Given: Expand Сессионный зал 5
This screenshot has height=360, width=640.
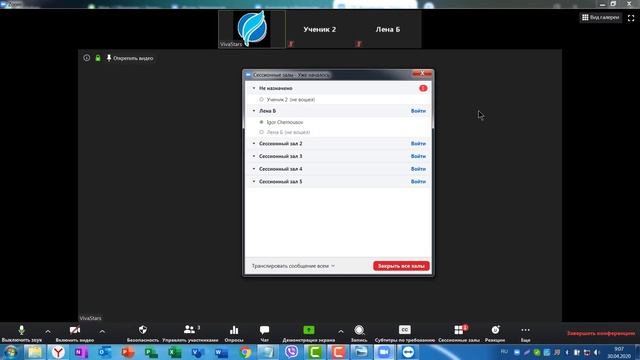Looking at the screenshot, I should tap(254, 182).
